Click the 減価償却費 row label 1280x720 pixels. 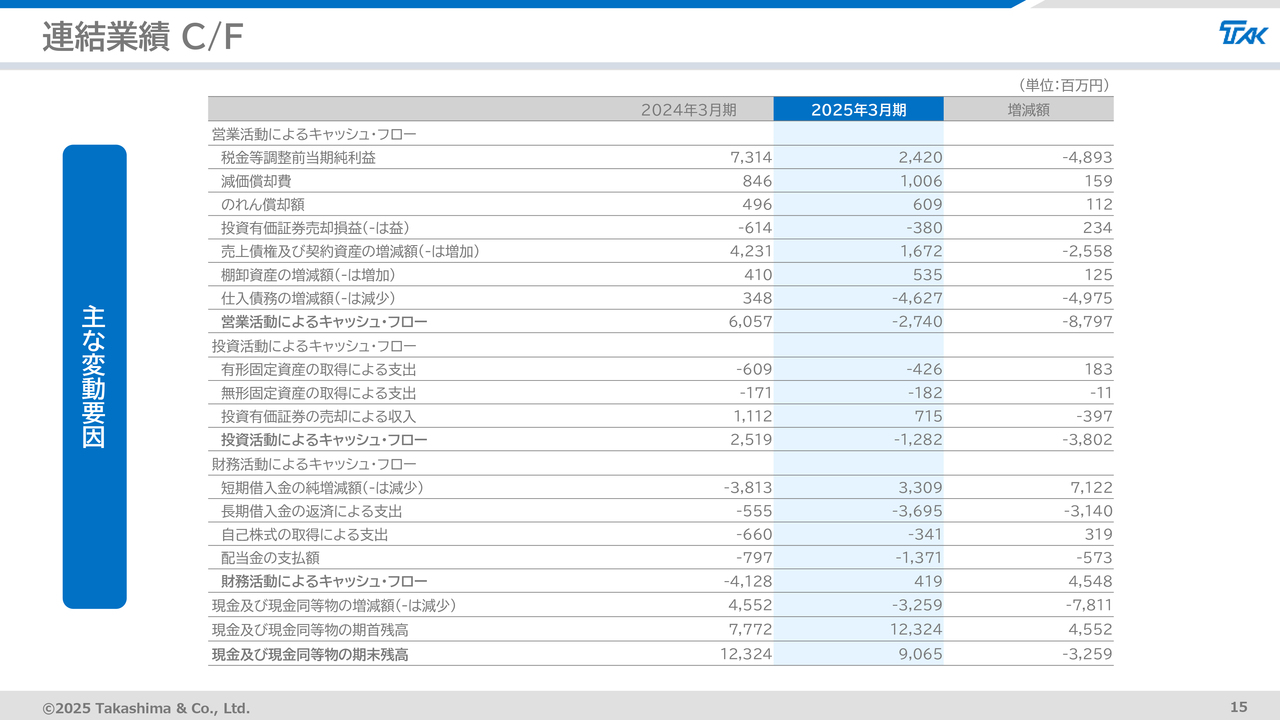256,181
